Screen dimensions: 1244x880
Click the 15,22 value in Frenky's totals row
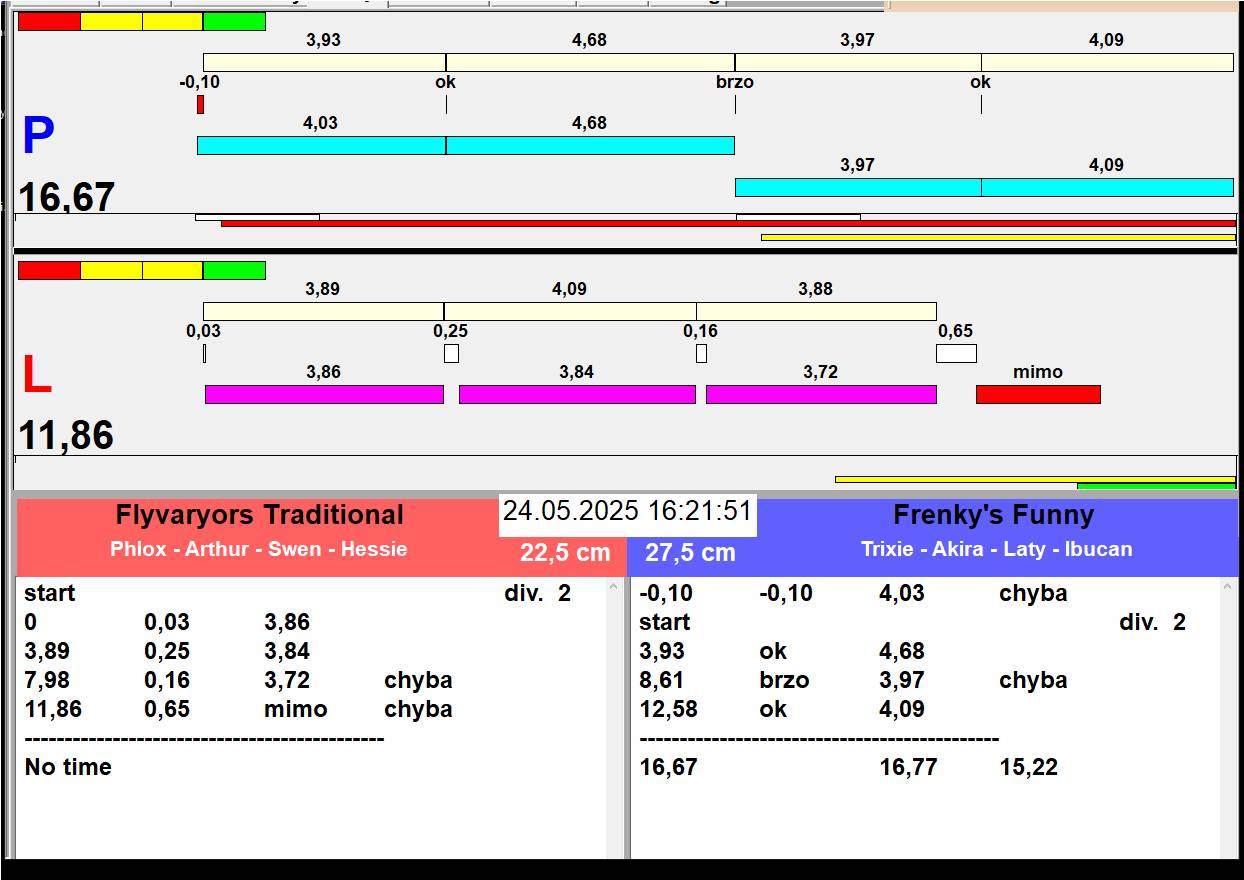click(1028, 767)
